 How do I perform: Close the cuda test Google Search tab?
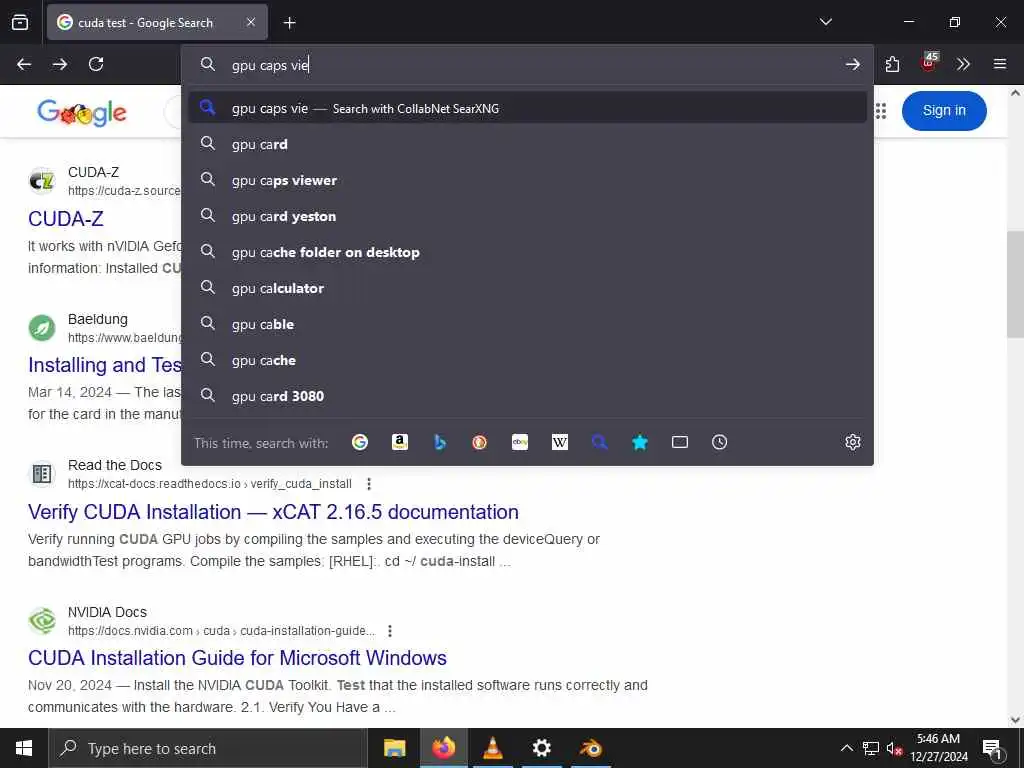pos(251,22)
